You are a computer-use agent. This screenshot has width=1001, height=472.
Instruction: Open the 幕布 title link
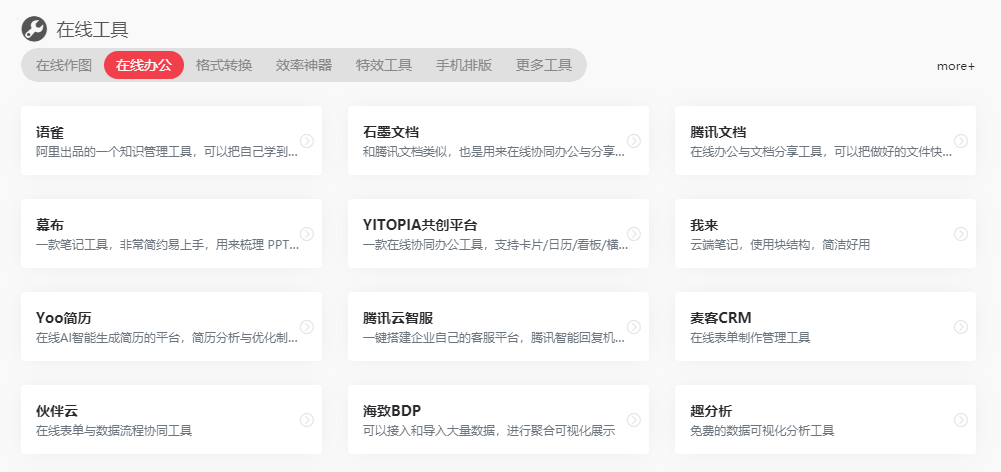click(x=50, y=225)
